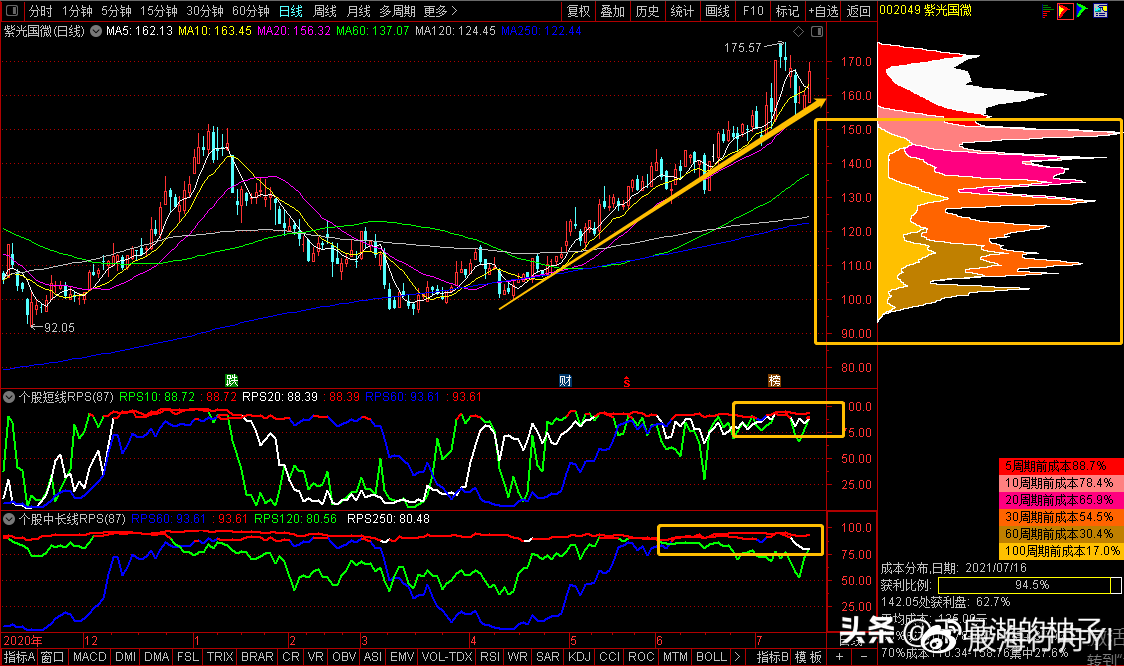Screen dimensions: 1124x666
Task: Click the minus zoom-out button at bottom
Action: coord(864,657)
